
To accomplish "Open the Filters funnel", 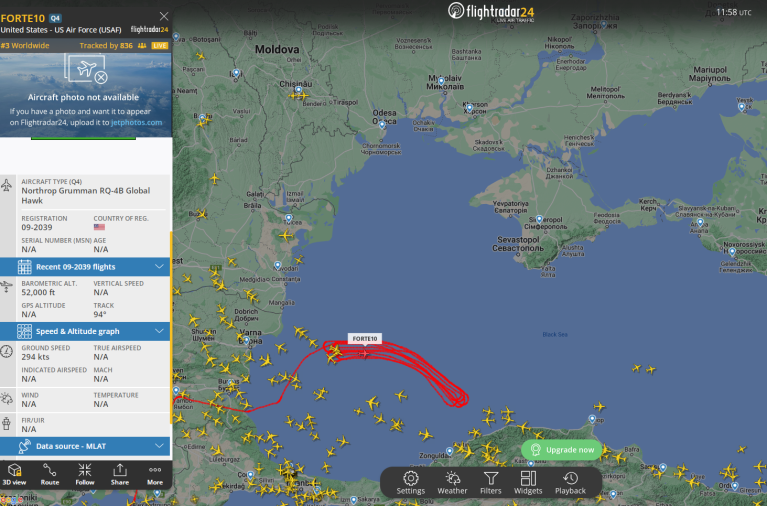I will coord(491,483).
